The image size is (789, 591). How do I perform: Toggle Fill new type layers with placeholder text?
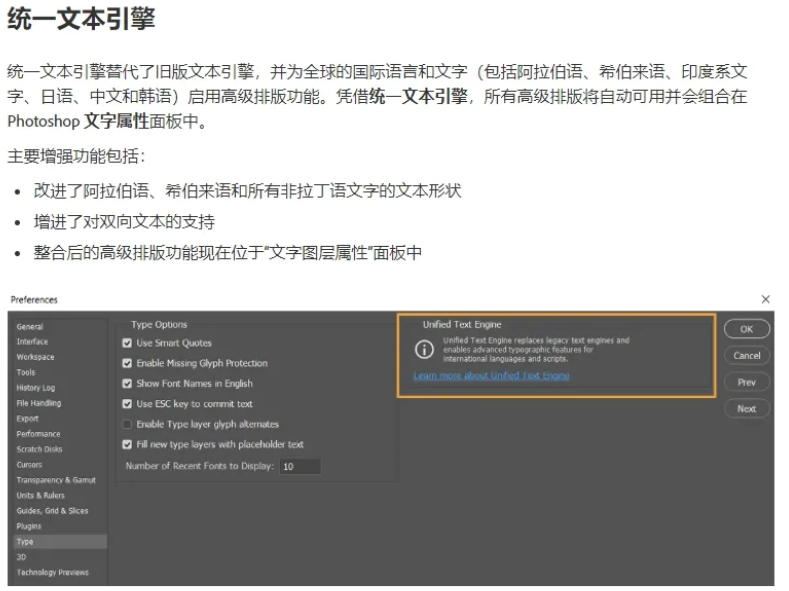pos(127,444)
